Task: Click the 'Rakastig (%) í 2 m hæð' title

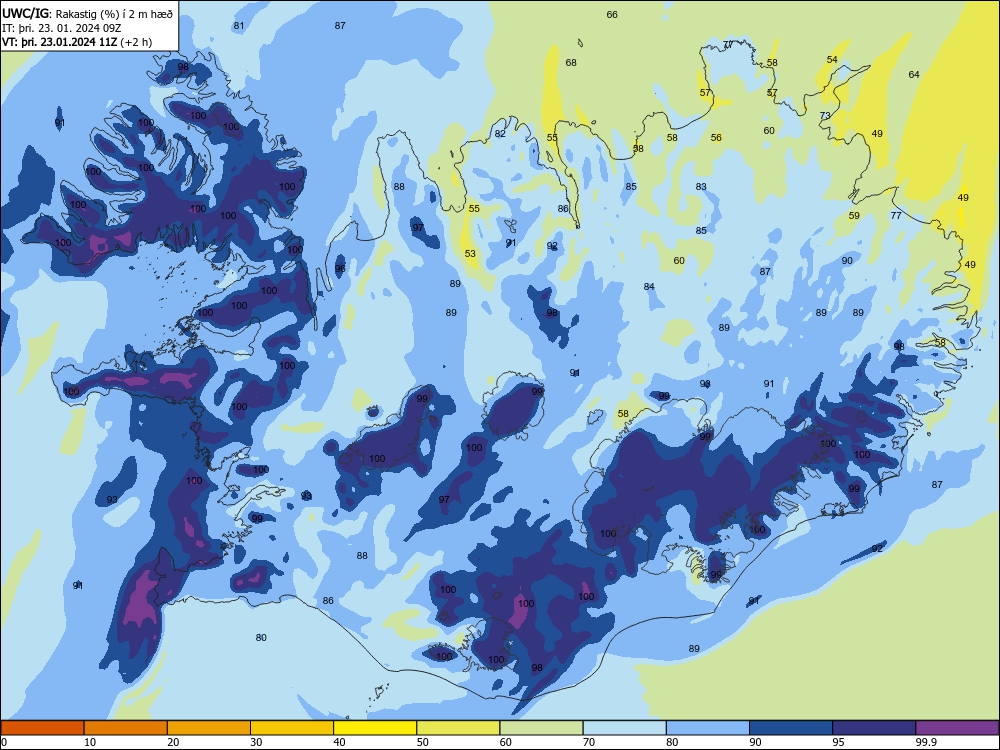Action: [x=114, y=13]
